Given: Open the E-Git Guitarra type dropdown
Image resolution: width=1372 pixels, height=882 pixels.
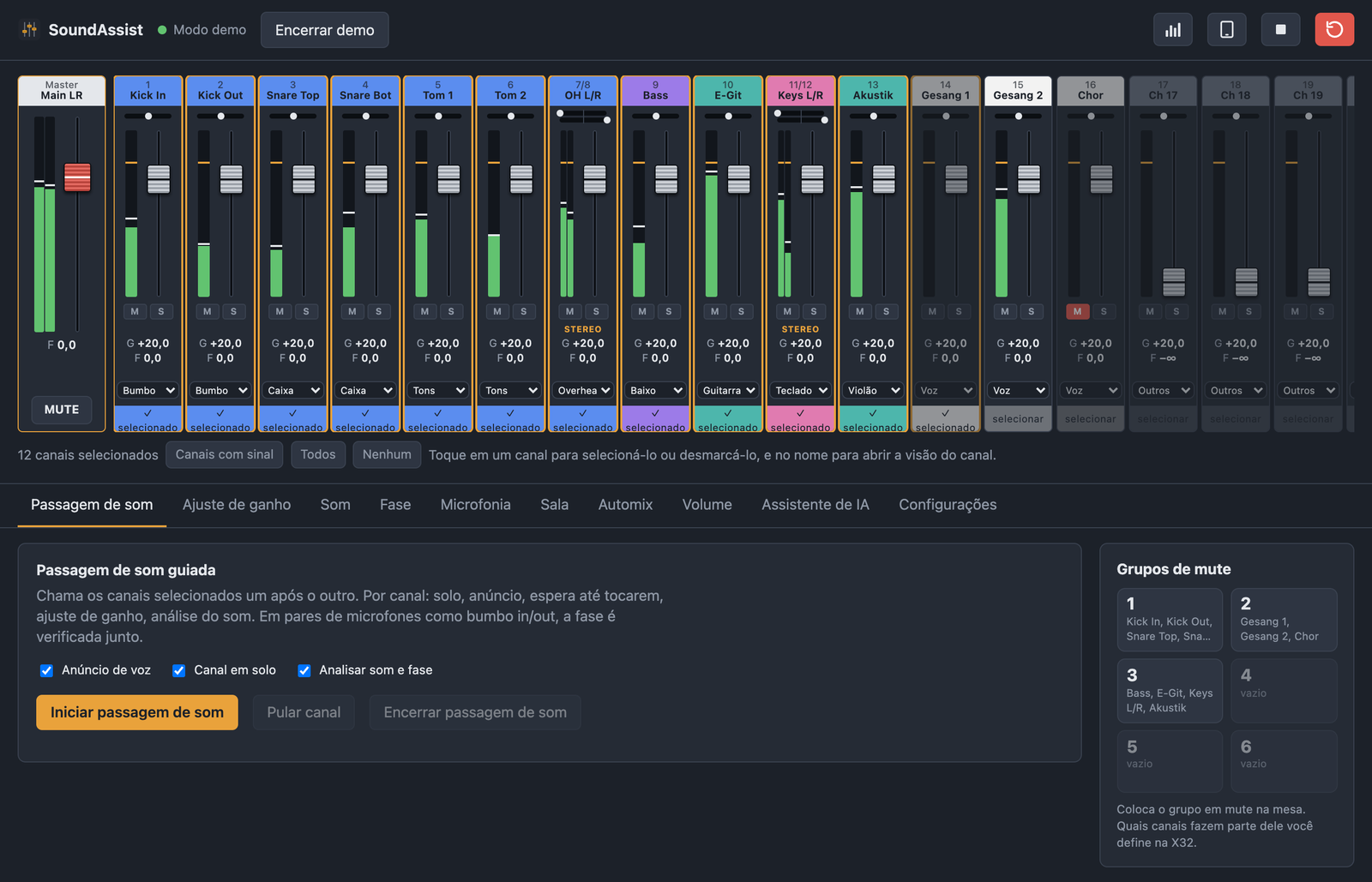Looking at the screenshot, I should click(728, 390).
